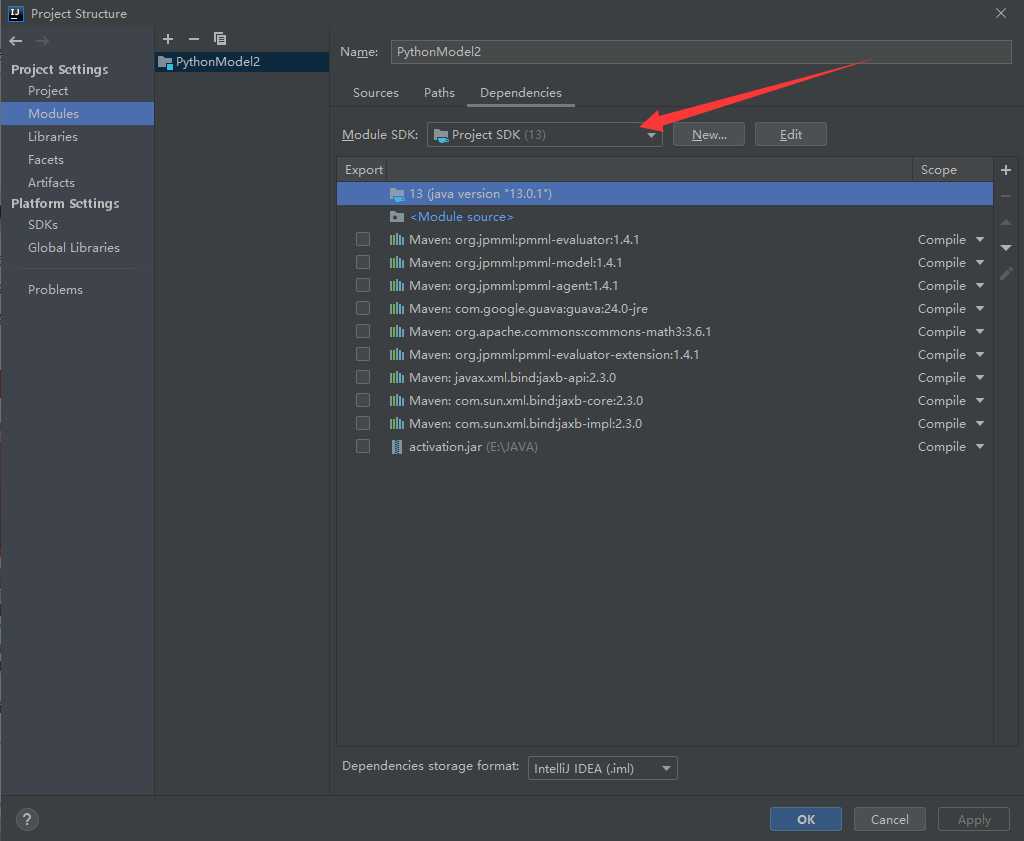Check Export for pmml-evaluator:1.4.1
The height and width of the screenshot is (841, 1024).
(x=362, y=240)
